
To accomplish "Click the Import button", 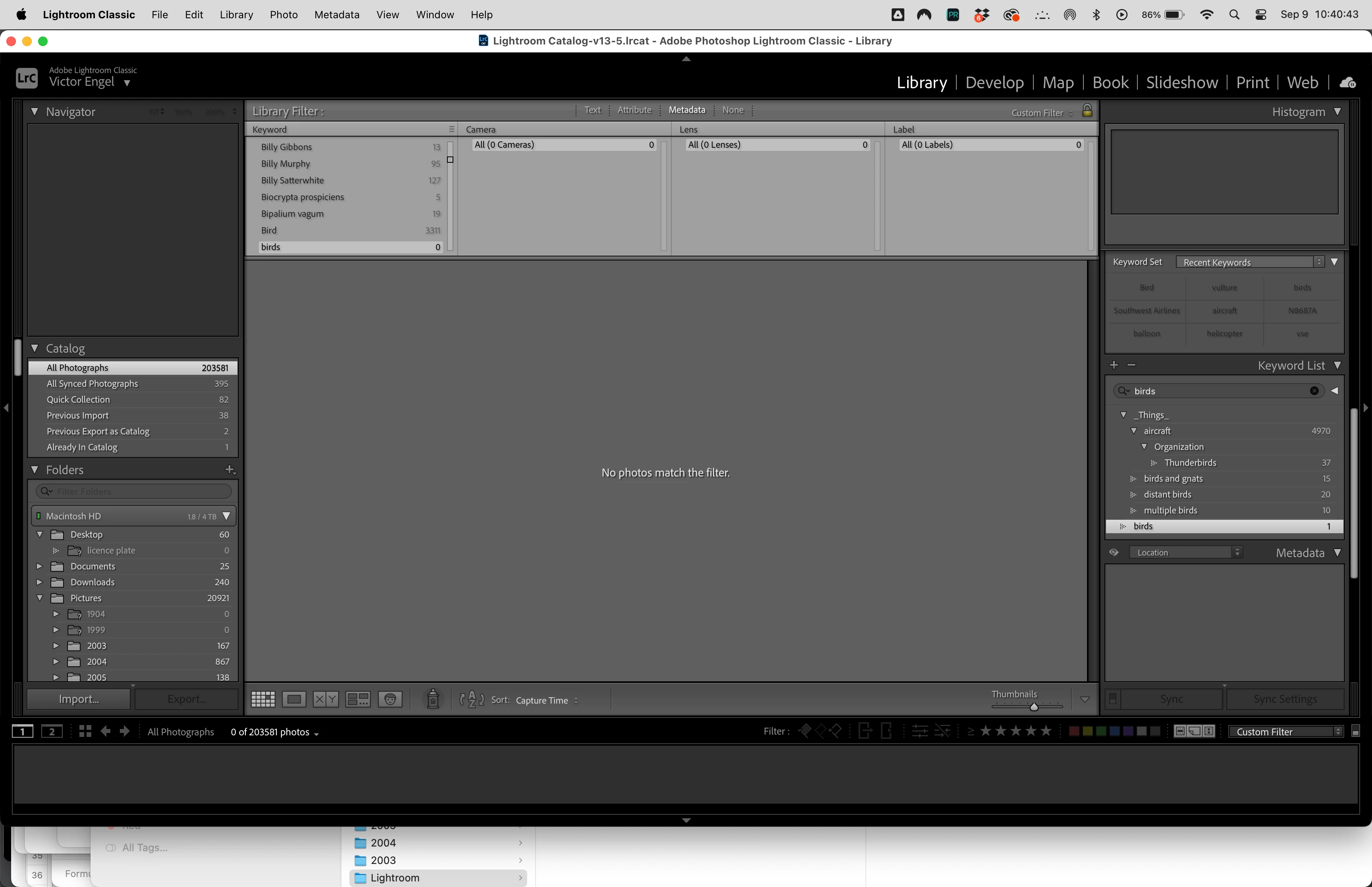I will [x=79, y=699].
